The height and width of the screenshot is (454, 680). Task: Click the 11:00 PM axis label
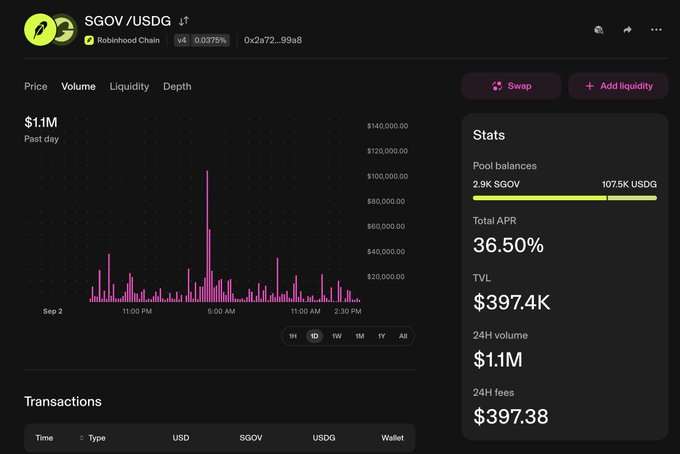coord(137,311)
